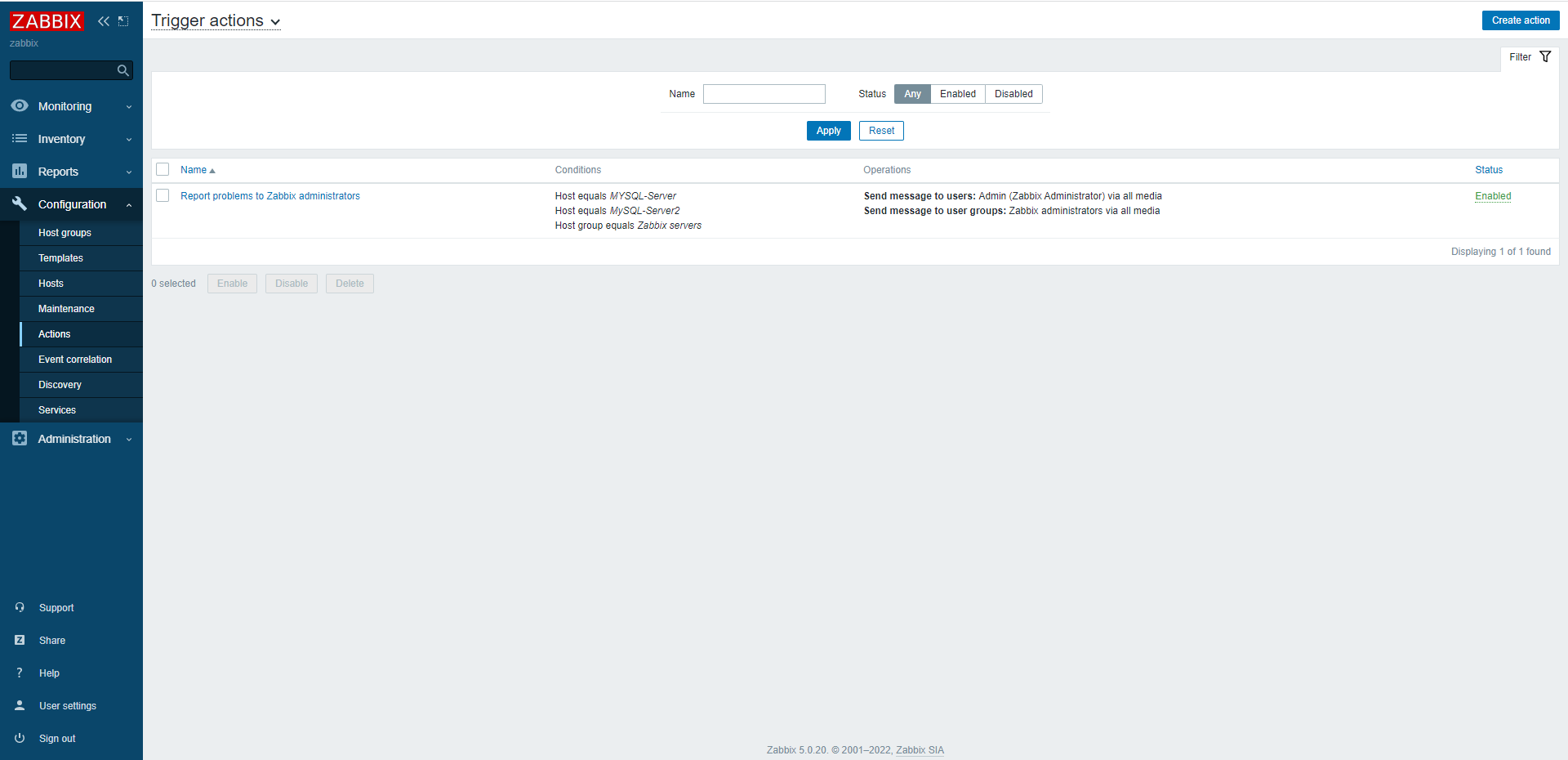Open Host groups submenu item

tap(81, 233)
